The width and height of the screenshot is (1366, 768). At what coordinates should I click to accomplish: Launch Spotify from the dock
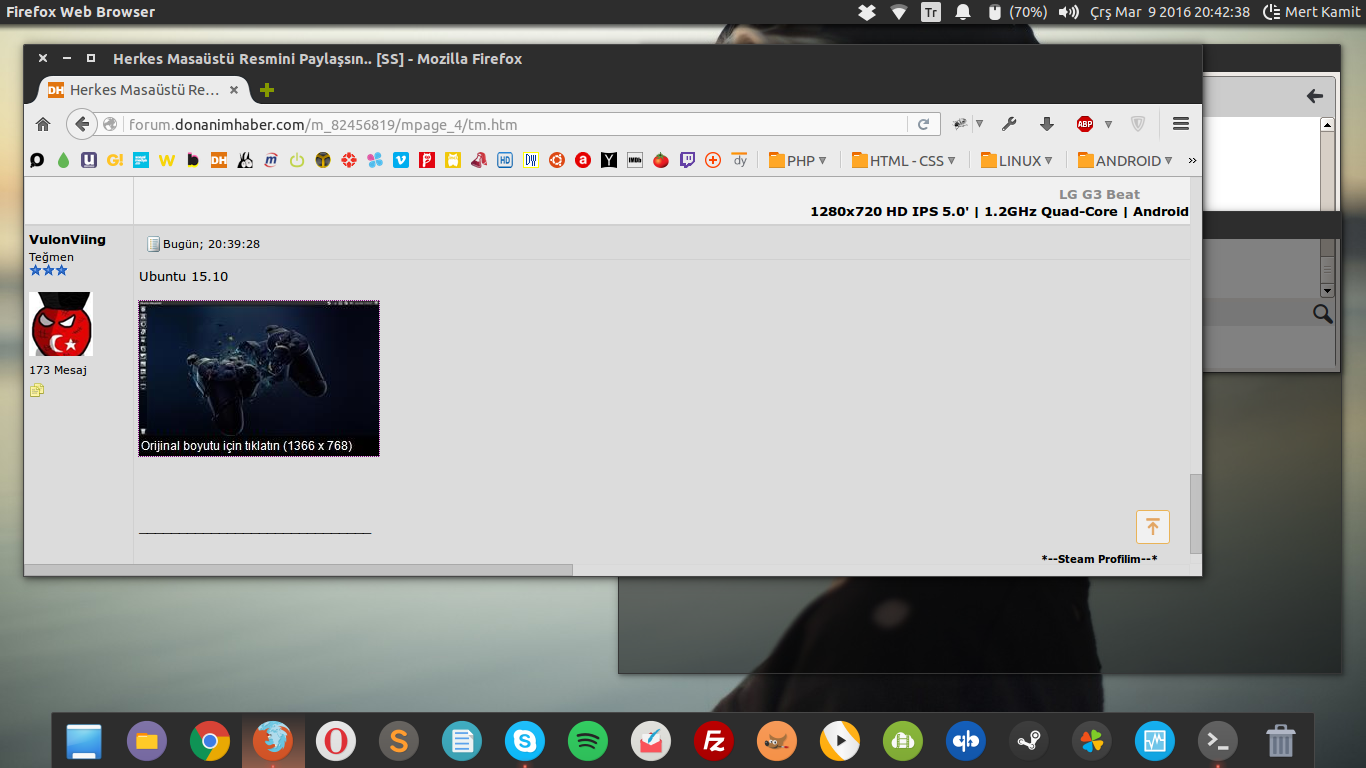[588, 741]
